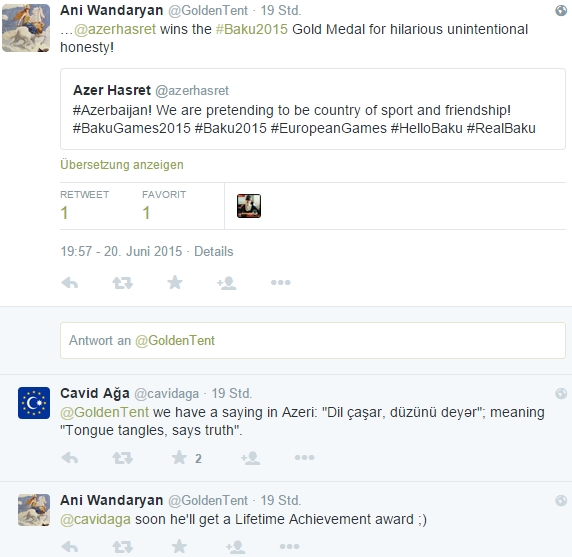Click follow icon under main tweet

227,283
